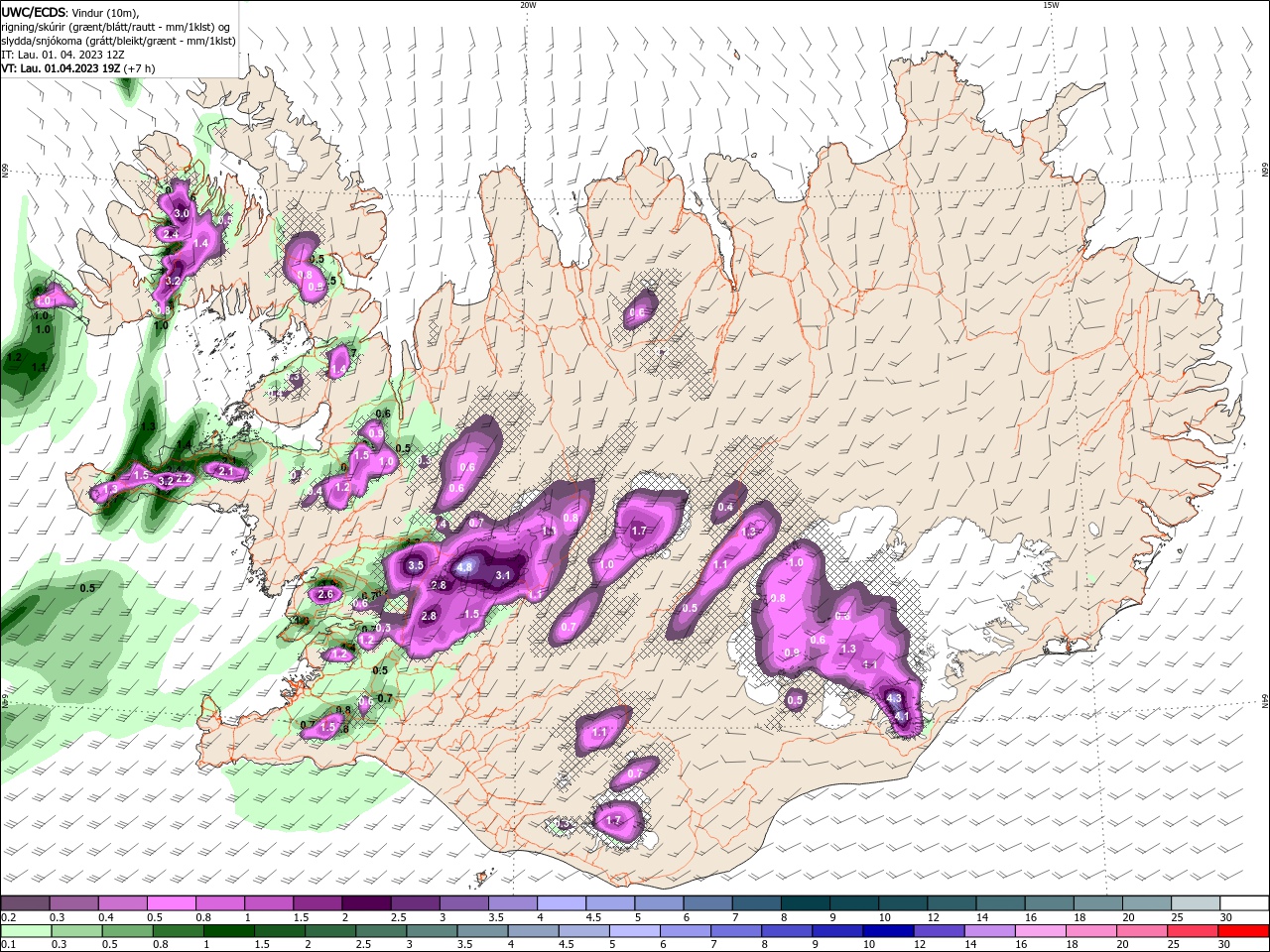The width and height of the screenshot is (1270, 952).
Task: Select the 2.4 value in the Westfjords
Action: 171,234
